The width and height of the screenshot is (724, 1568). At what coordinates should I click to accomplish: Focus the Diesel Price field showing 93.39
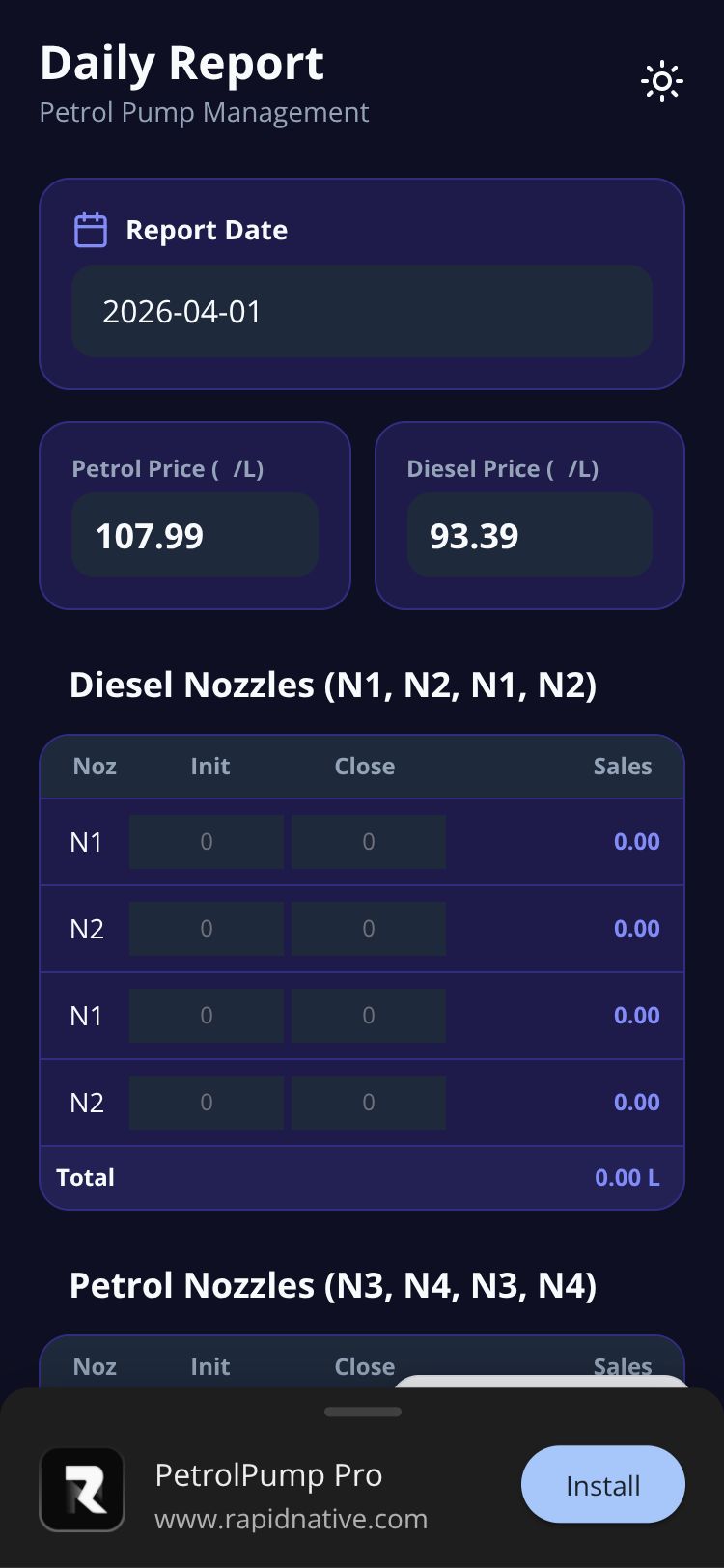(529, 536)
